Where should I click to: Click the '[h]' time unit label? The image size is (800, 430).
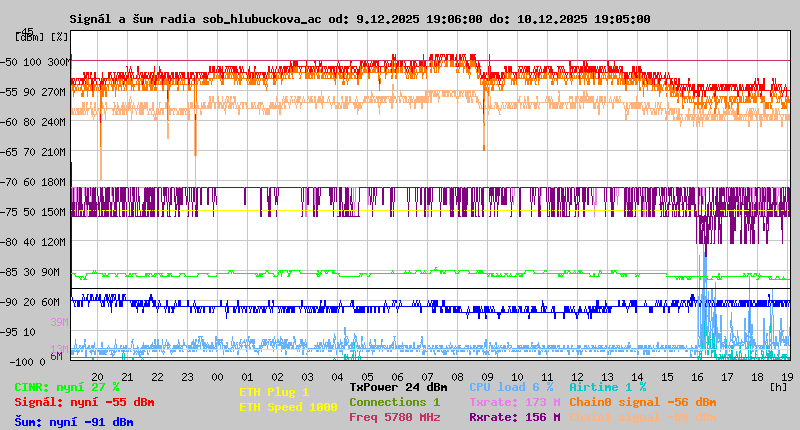point(778,387)
